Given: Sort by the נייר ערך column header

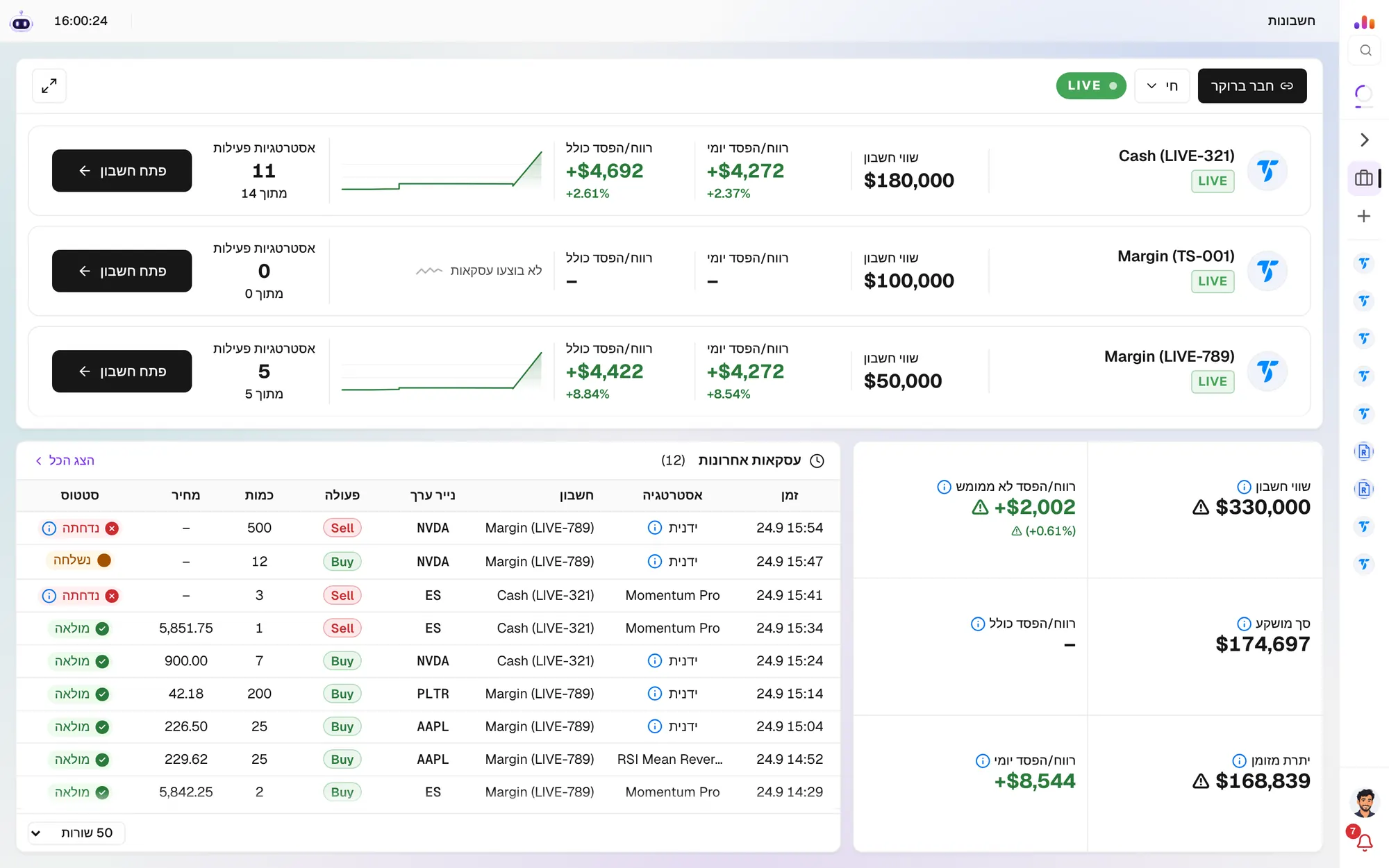Looking at the screenshot, I should coord(433,495).
